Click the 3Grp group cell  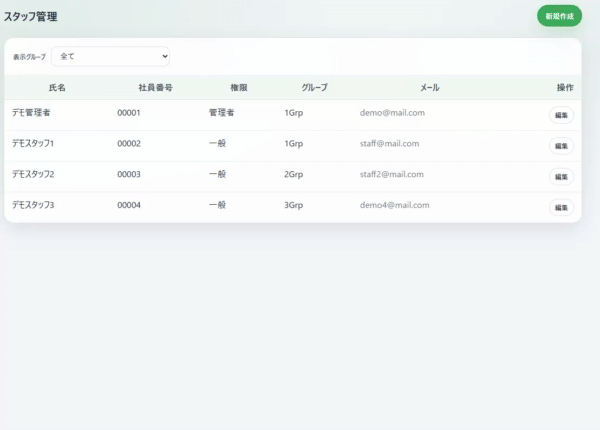tap(293, 205)
